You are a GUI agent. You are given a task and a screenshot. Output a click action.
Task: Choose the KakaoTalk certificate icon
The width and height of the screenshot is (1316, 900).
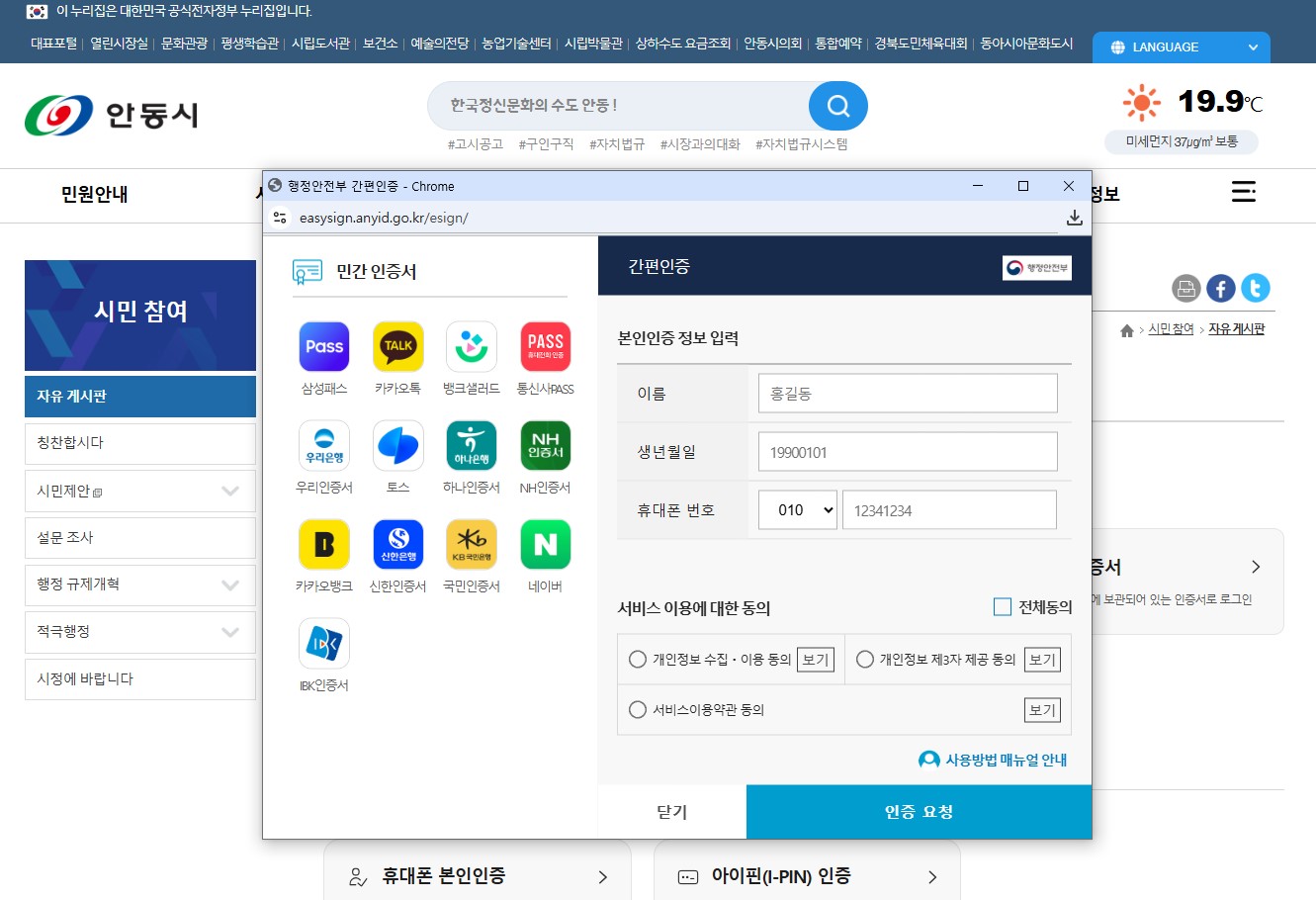398,346
